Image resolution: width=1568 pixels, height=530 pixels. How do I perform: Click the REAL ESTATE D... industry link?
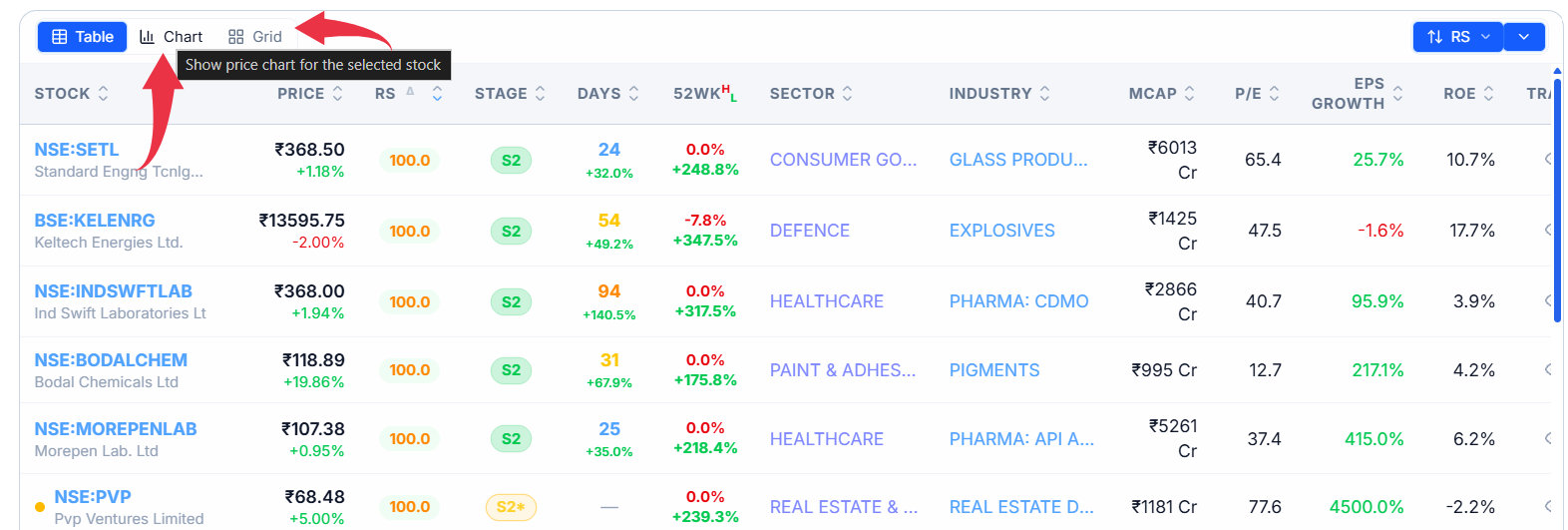pyautogui.click(x=1022, y=507)
